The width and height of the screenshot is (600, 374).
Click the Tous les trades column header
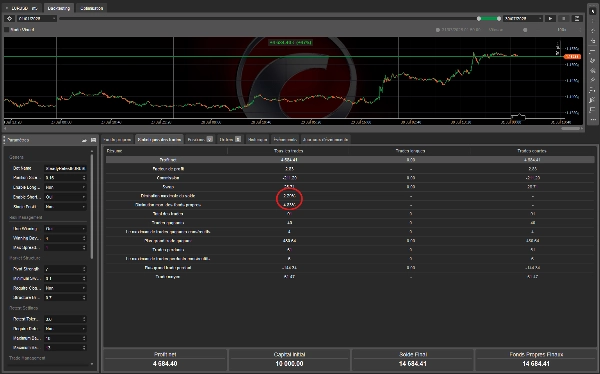(289, 151)
